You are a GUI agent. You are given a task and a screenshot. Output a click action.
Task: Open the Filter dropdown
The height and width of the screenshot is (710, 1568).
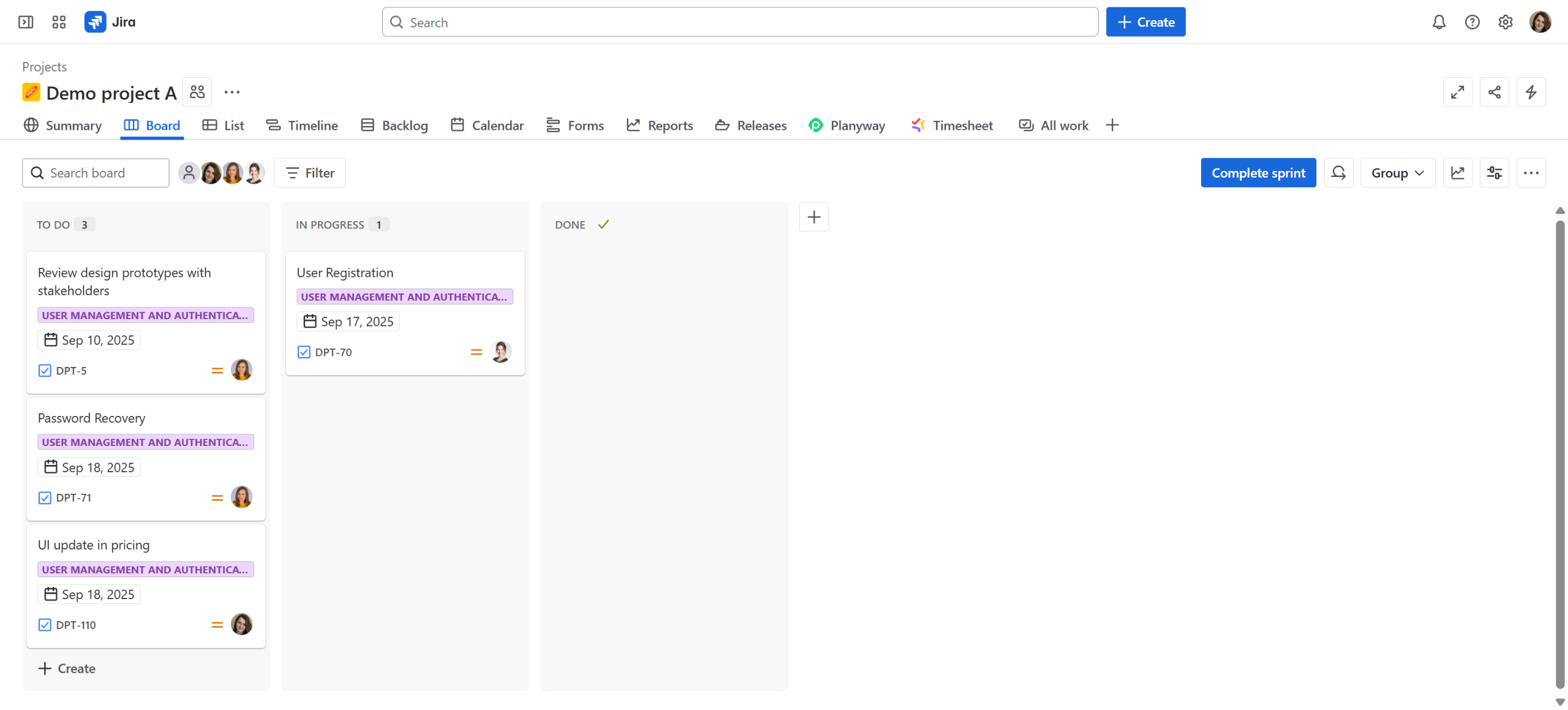click(x=310, y=173)
